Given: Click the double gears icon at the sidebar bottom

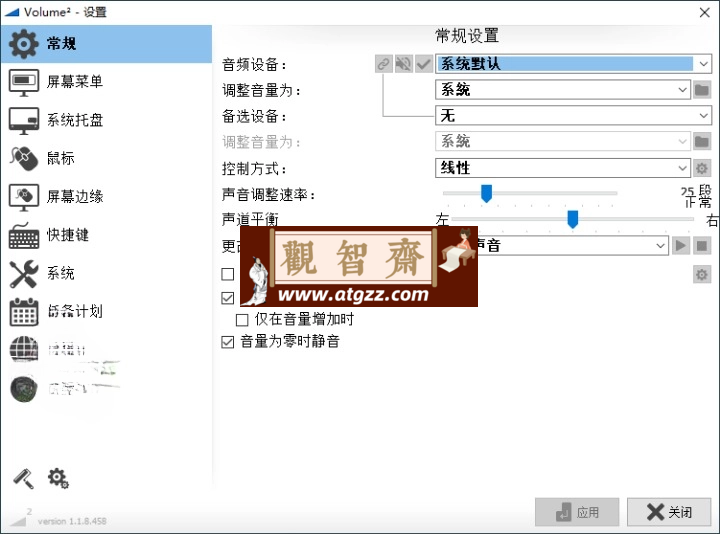Looking at the screenshot, I should (x=58, y=478).
